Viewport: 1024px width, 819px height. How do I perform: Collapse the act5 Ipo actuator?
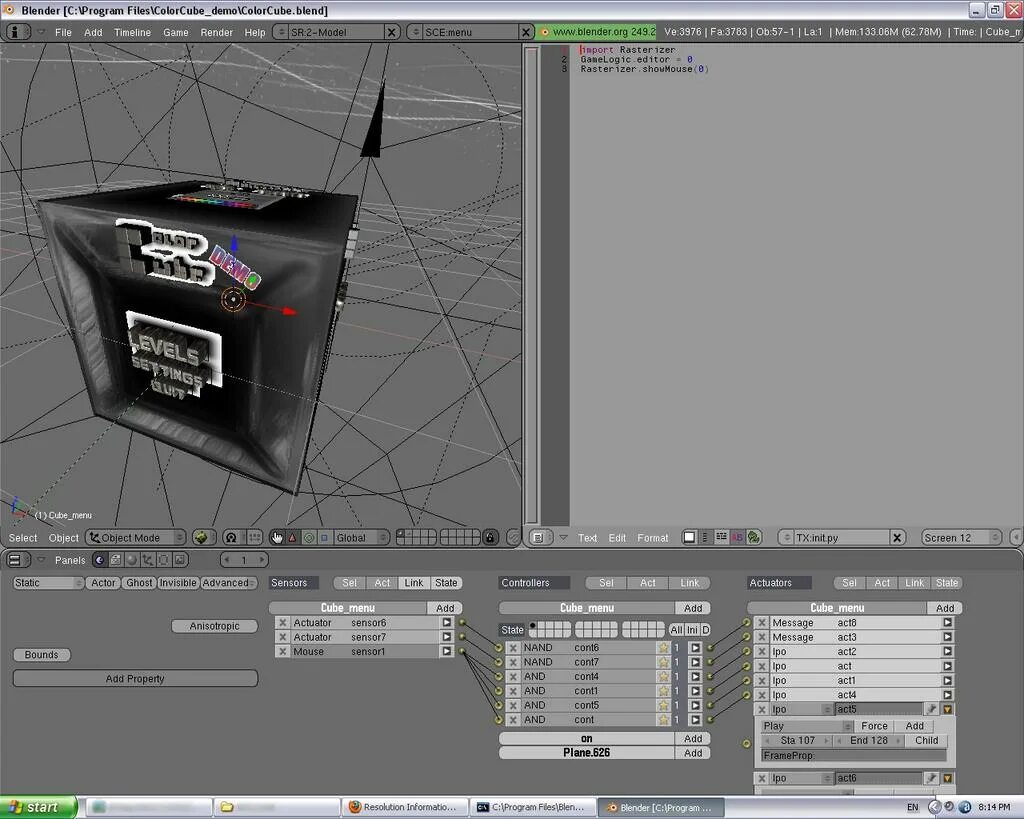(947, 709)
